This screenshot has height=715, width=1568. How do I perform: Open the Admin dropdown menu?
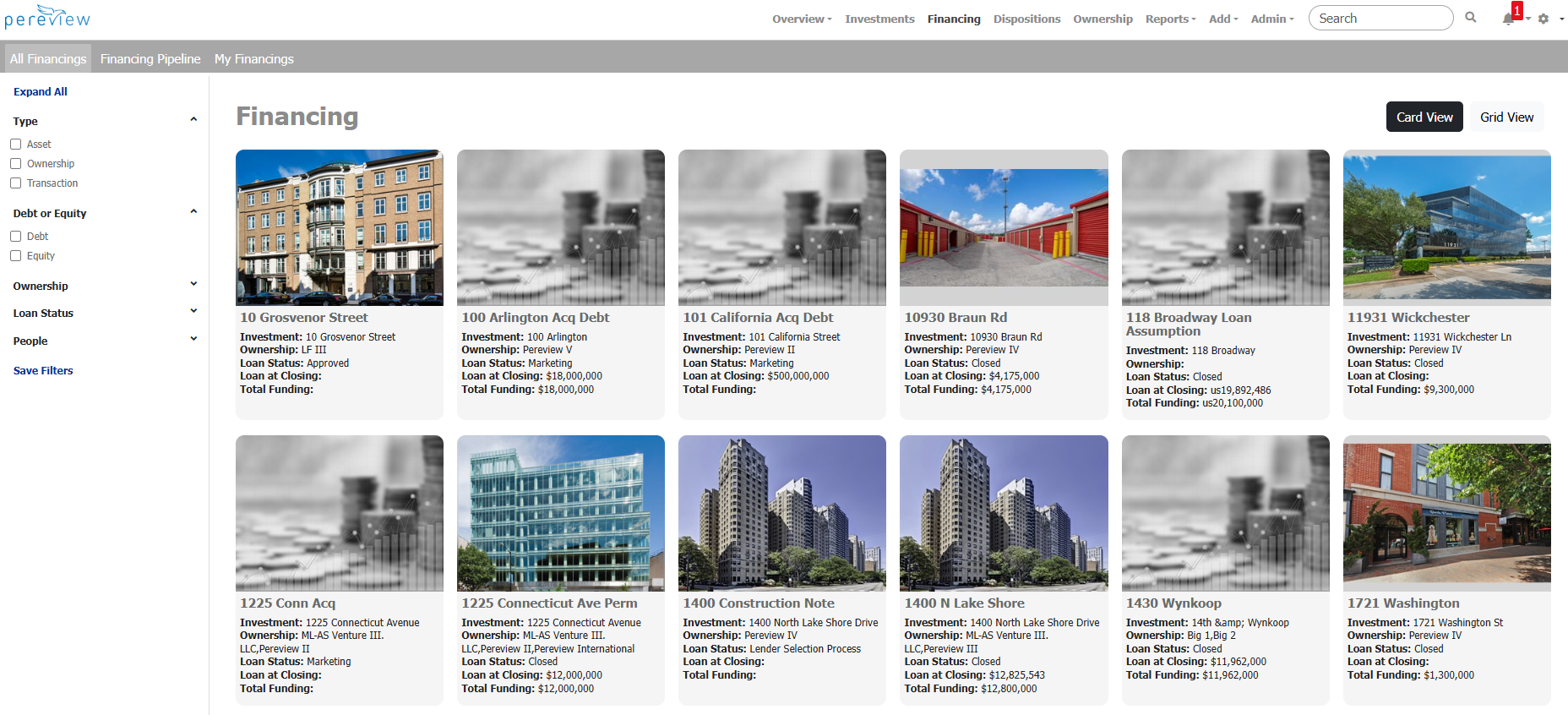pos(1271,19)
